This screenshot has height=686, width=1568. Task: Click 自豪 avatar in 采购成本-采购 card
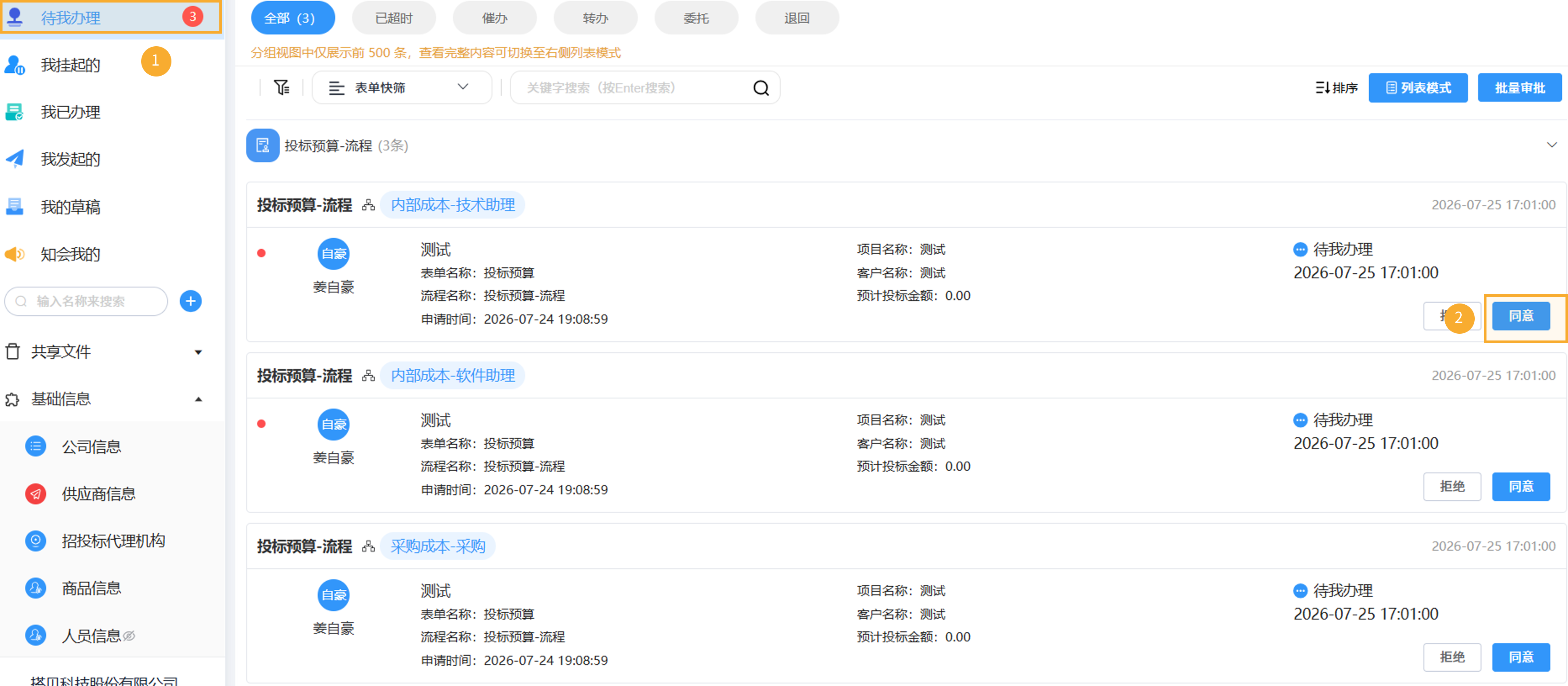pyautogui.click(x=334, y=595)
